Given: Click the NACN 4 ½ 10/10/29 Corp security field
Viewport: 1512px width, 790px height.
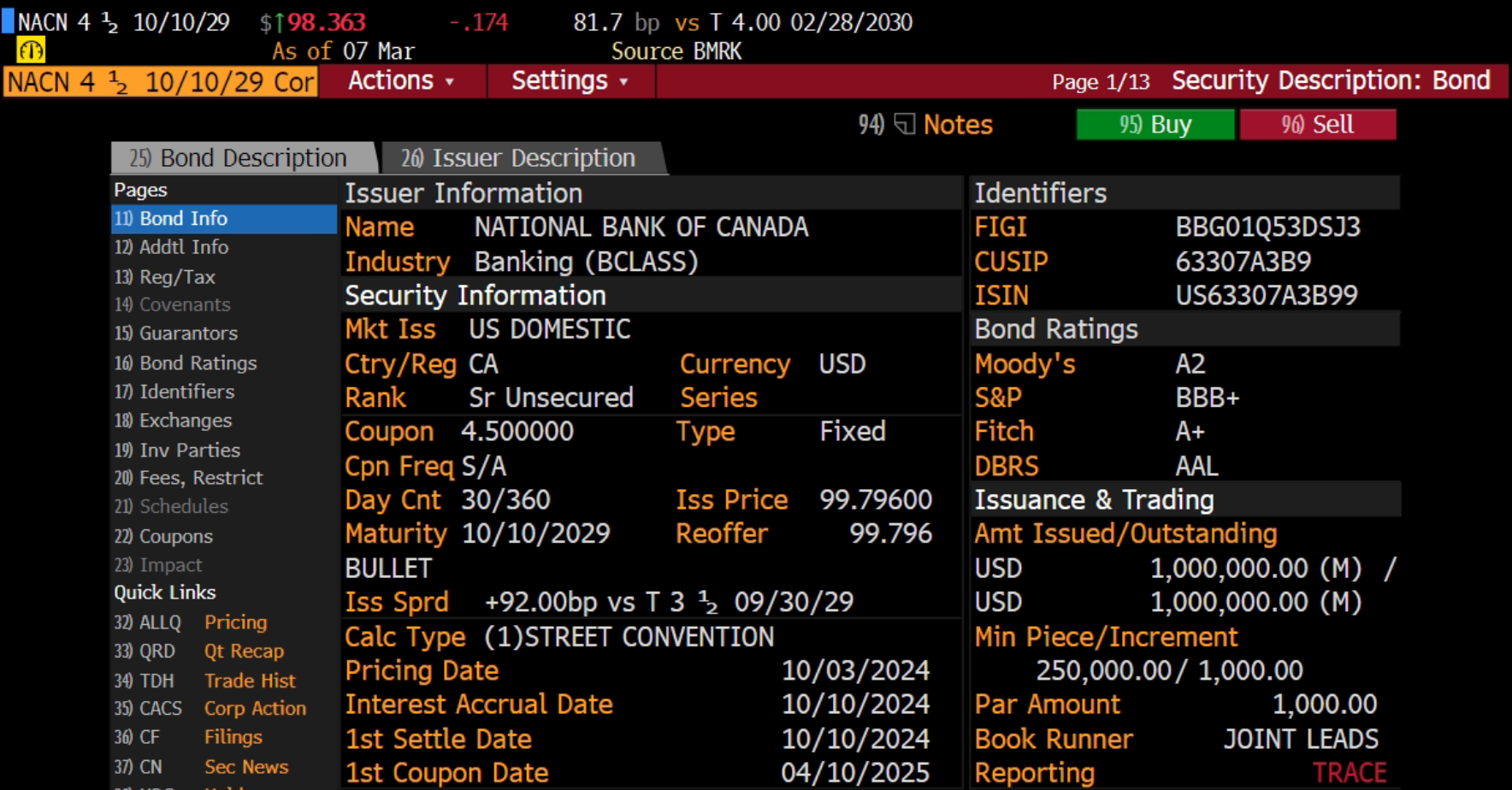Looking at the screenshot, I should click(162, 82).
